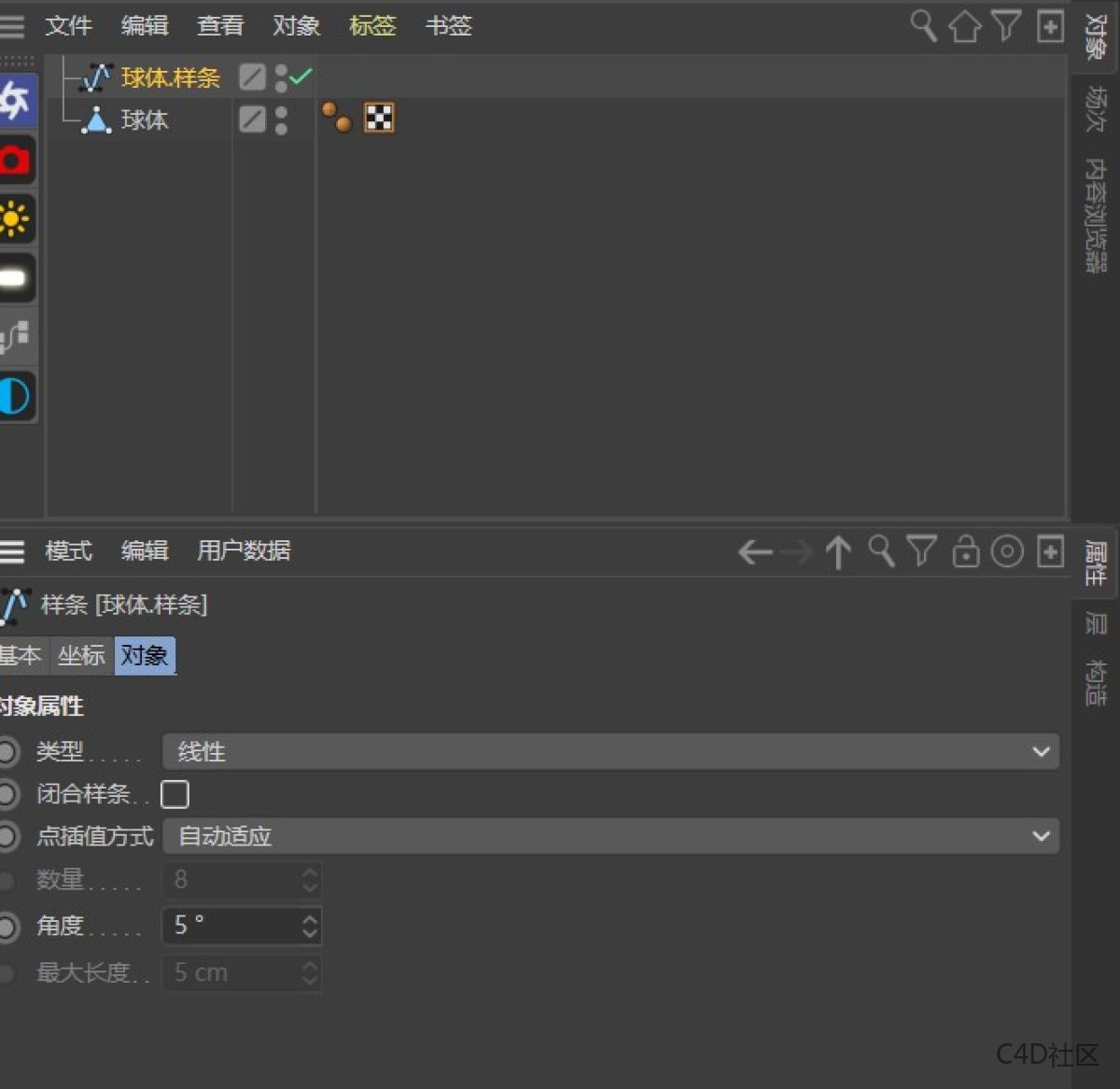Open the 标签 menu
Image resolution: width=1120 pixels, height=1089 pixels.
pyautogui.click(x=372, y=26)
